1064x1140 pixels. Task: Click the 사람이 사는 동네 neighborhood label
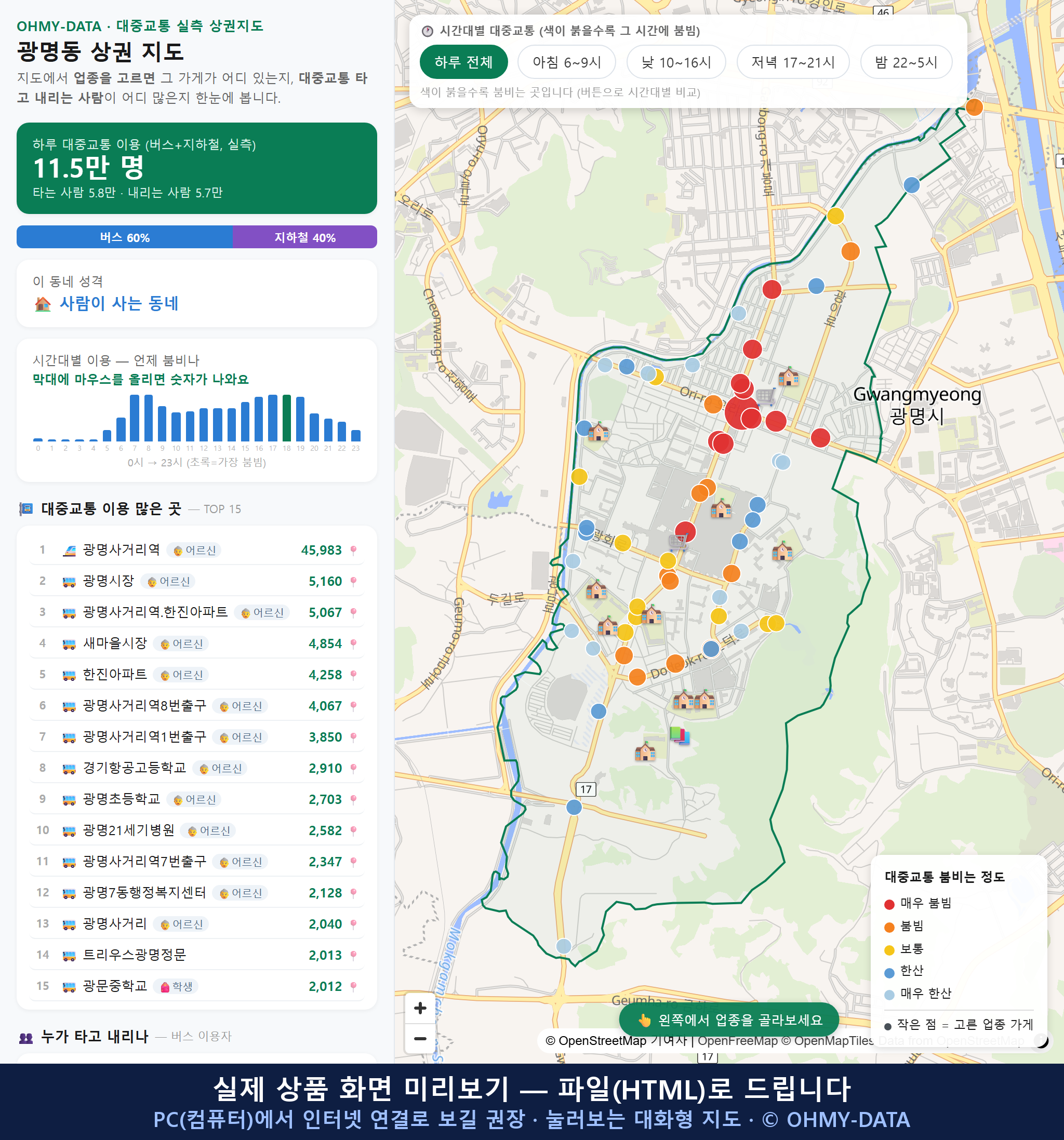point(119,303)
